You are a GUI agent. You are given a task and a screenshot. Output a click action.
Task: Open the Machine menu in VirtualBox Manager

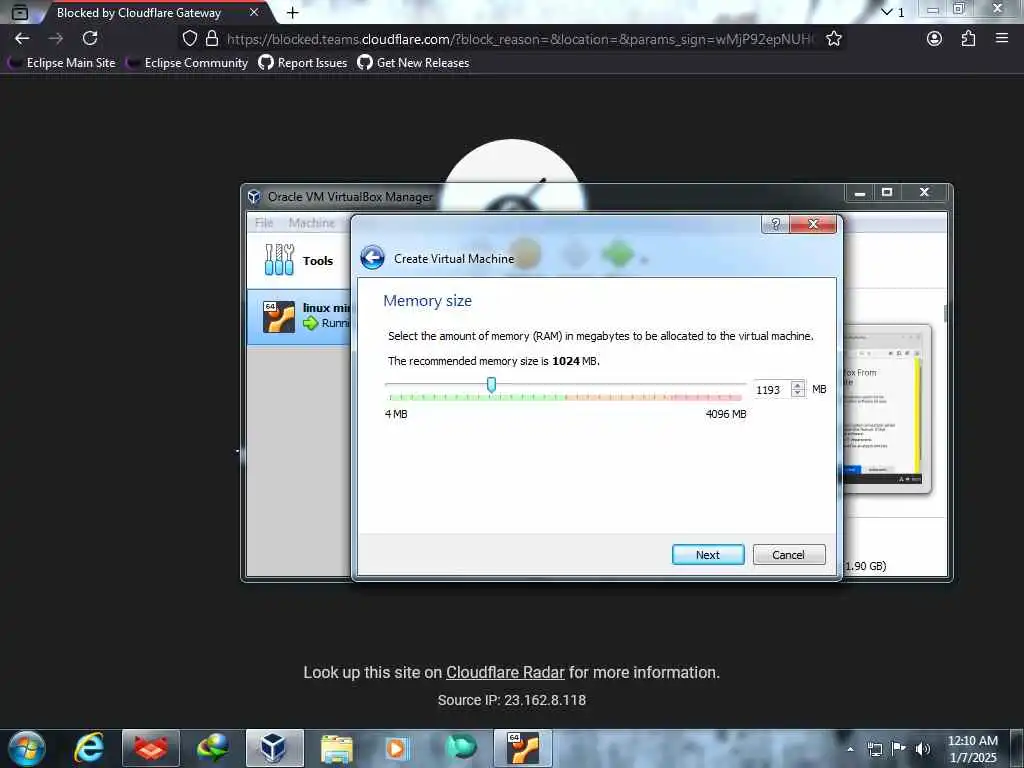click(312, 223)
